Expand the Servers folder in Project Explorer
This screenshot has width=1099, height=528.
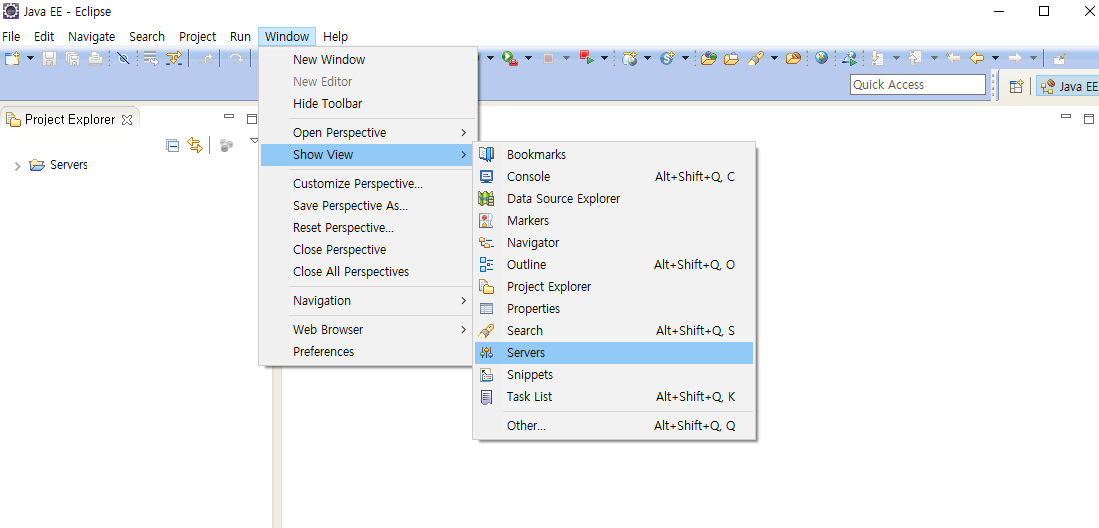point(18,166)
